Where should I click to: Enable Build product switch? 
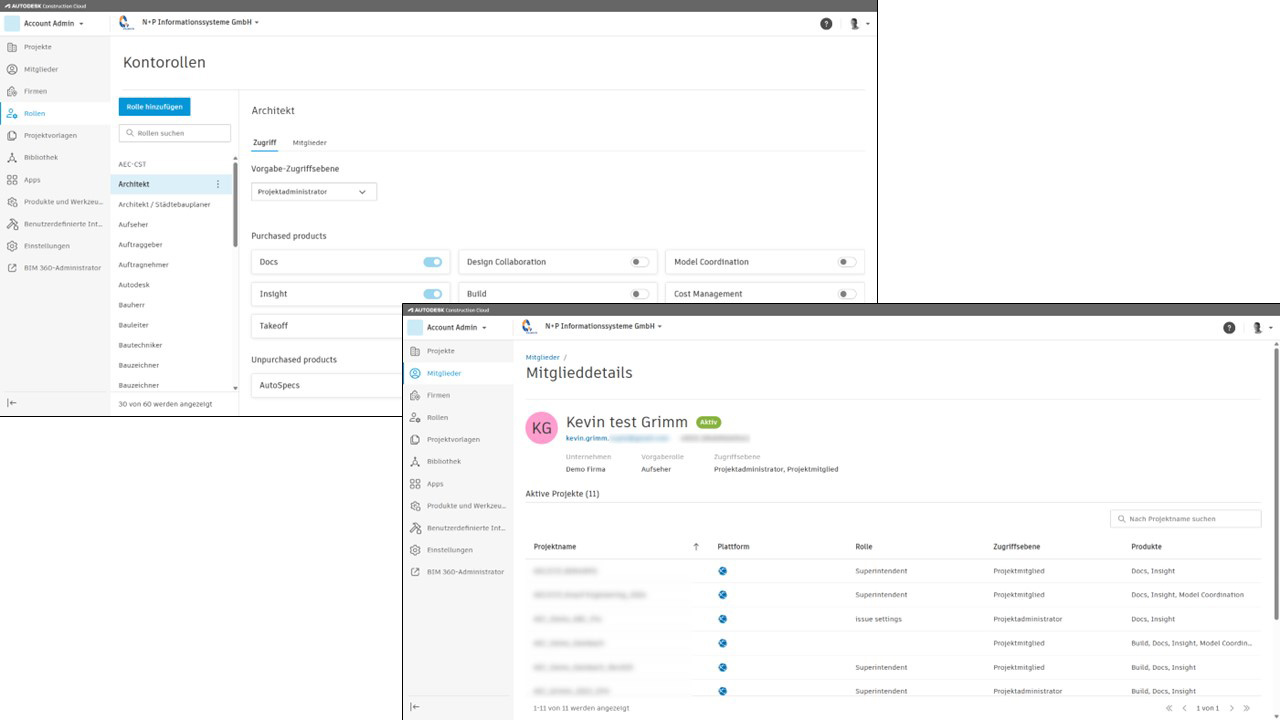pos(639,294)
